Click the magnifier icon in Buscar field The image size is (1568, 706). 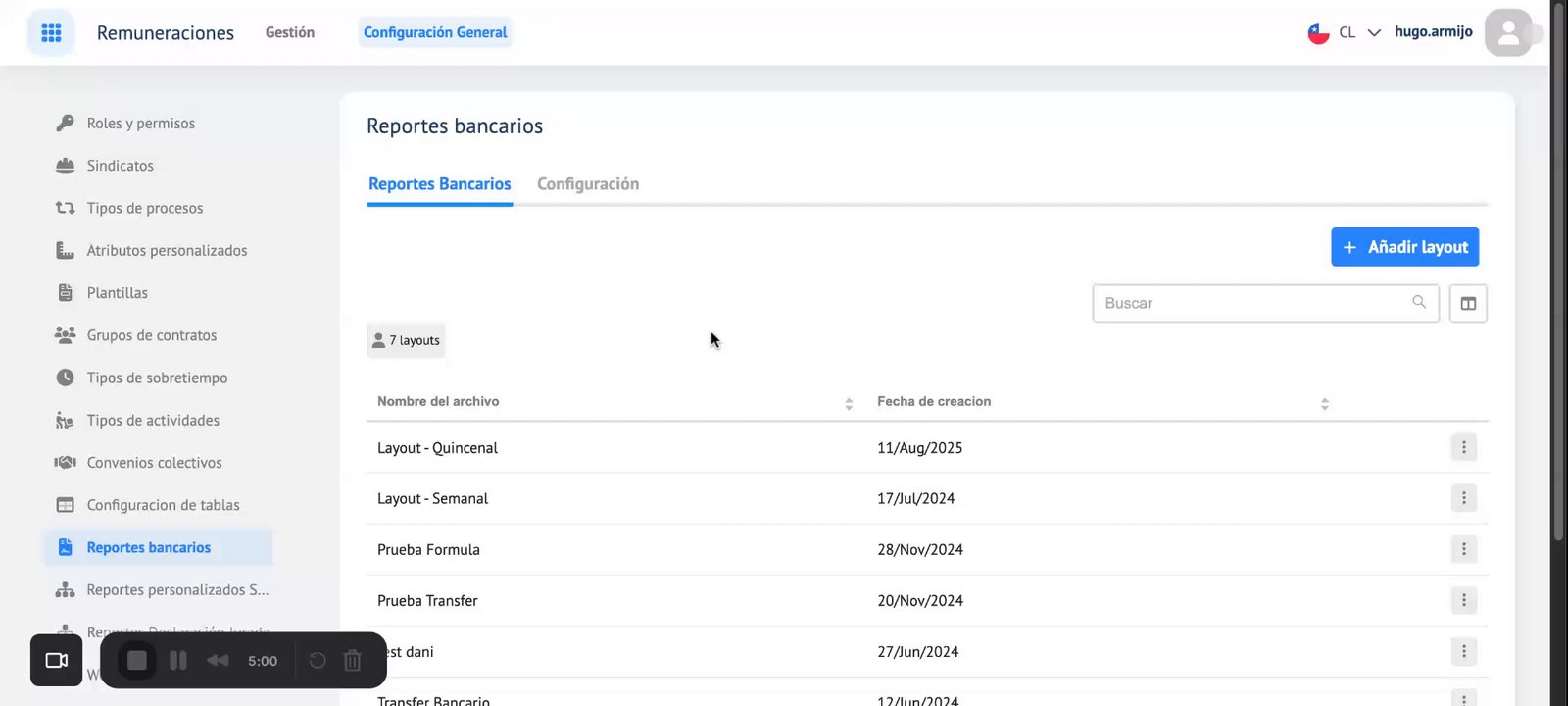pyautogui.click(x=1418, y=302)
